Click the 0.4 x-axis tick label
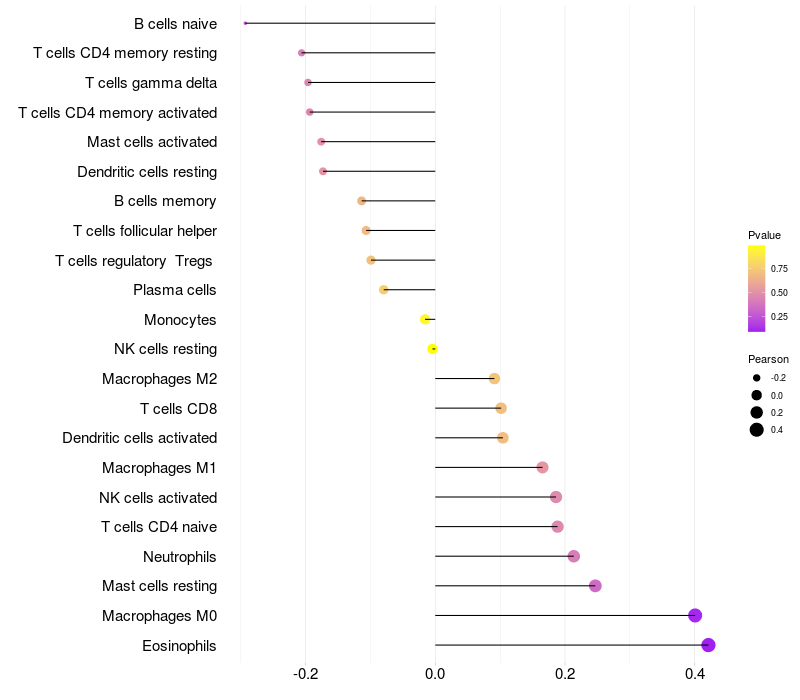Screen dimensions: 800x700 click(x=694, y=674)
